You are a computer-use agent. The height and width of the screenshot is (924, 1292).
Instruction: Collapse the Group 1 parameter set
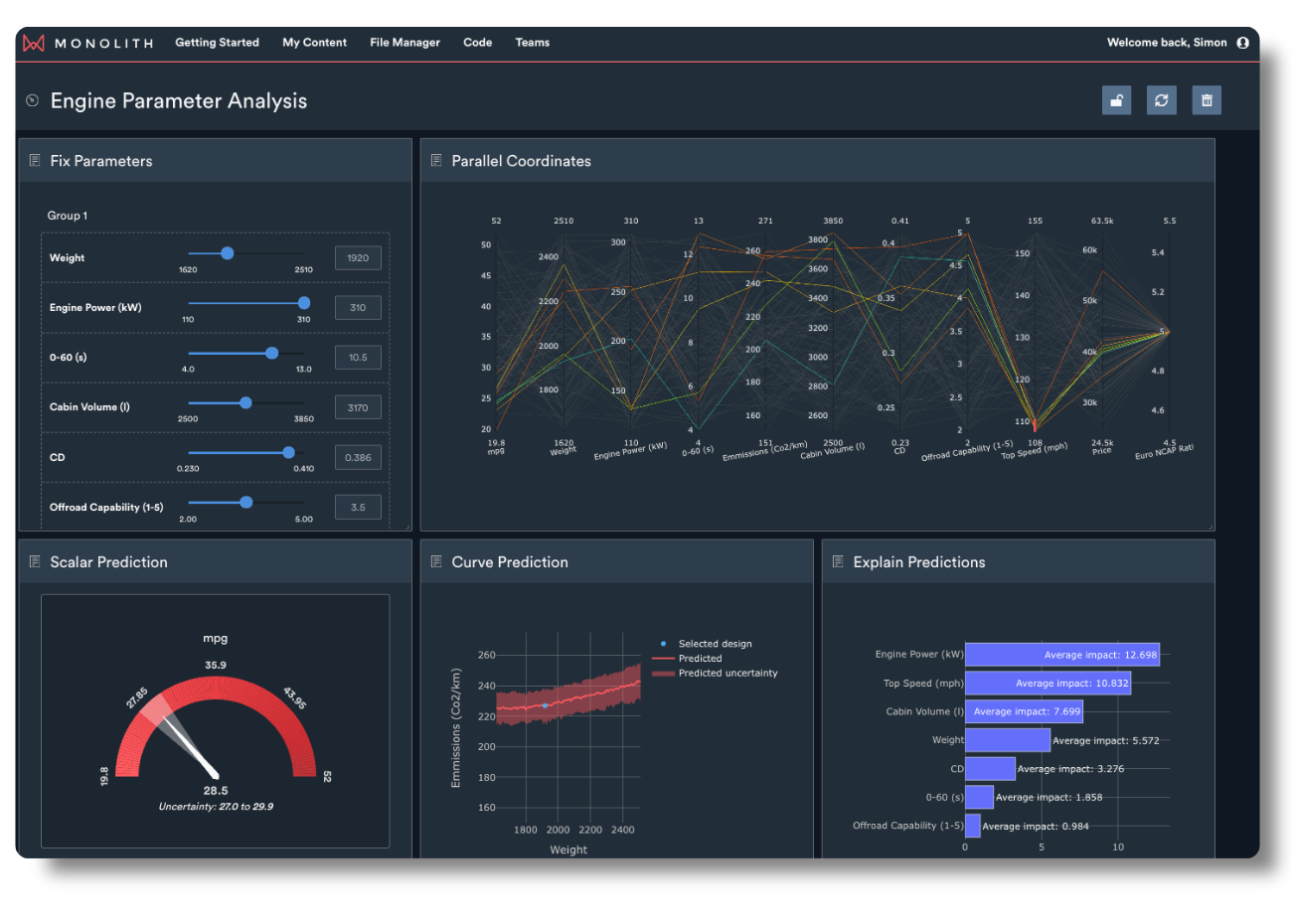67,215
